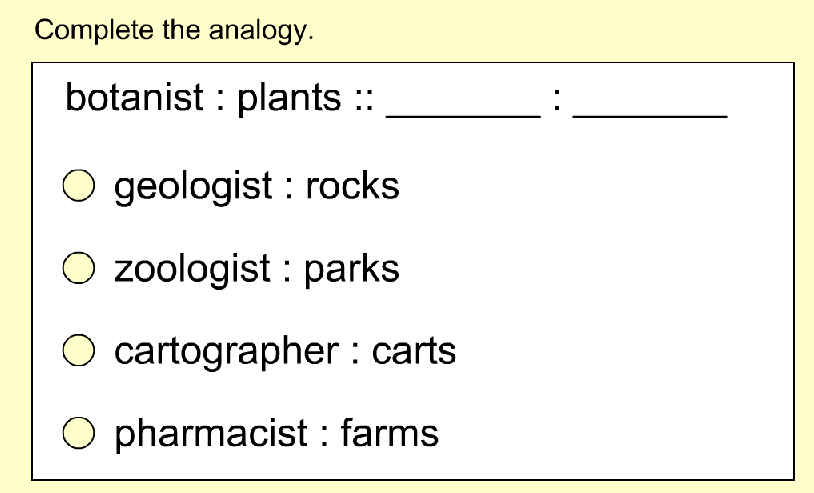Viewport: 814px width, 493px height.
Task: Click the word "rocks" in the first option
Action: click(352, 185)
